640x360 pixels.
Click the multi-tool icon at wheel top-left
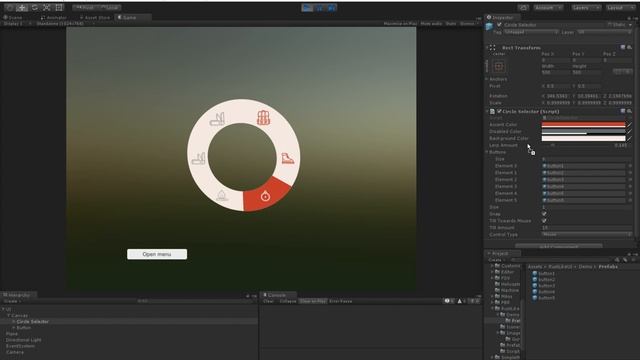click(217, 119)
